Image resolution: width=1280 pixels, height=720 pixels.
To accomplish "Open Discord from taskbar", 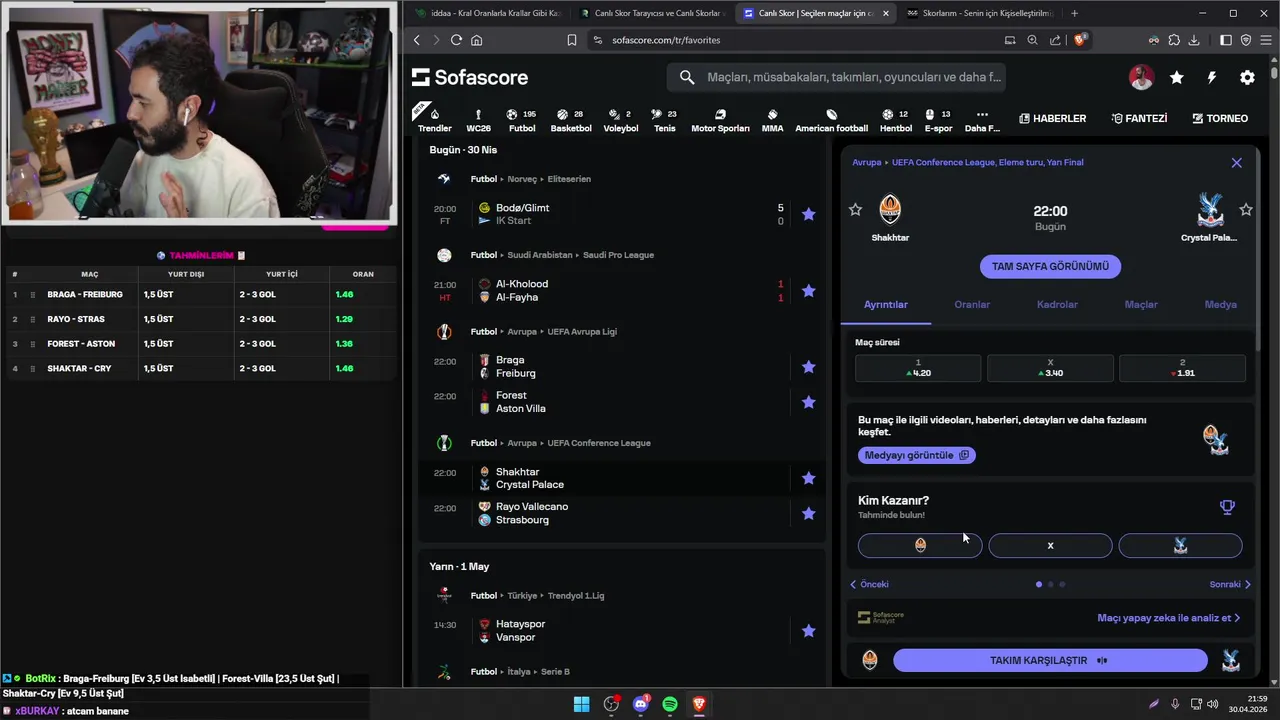I will 640,704.
